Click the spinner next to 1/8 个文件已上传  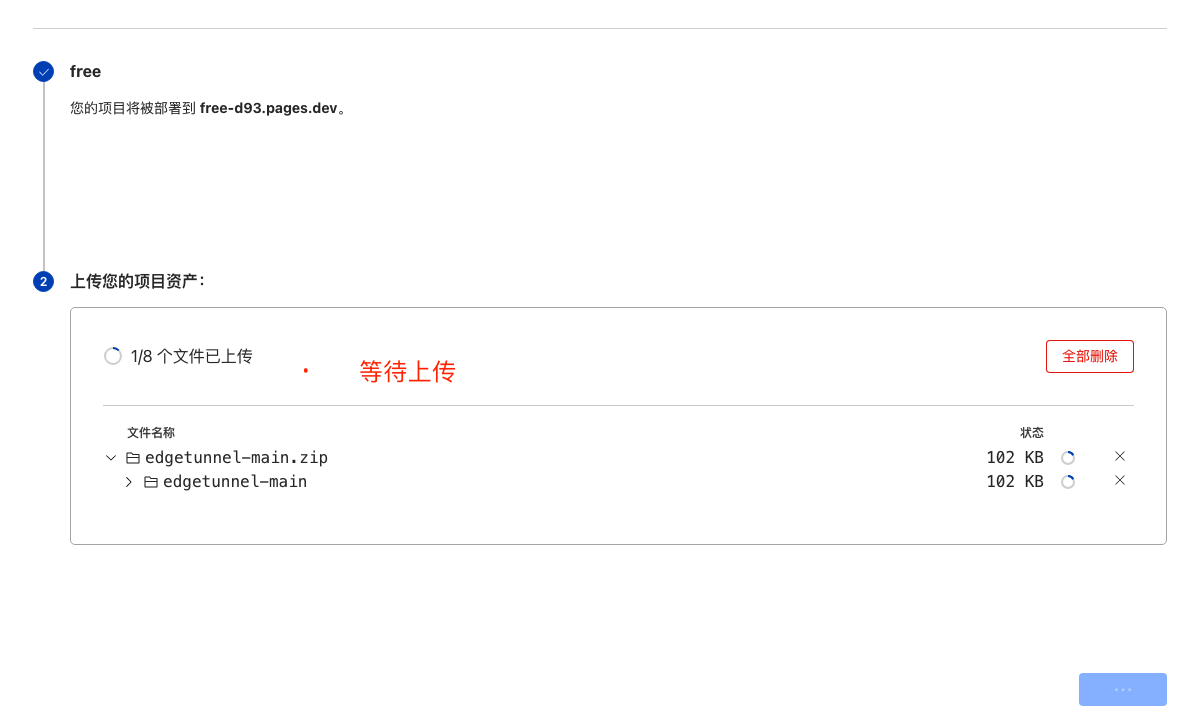click(113, 356)
